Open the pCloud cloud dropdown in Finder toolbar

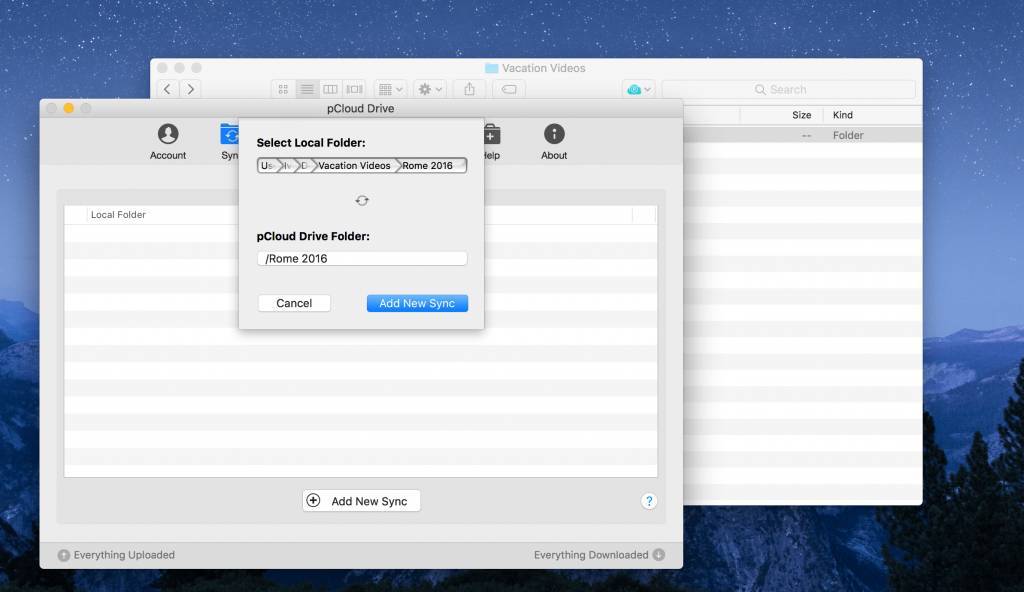pos(639,89)
